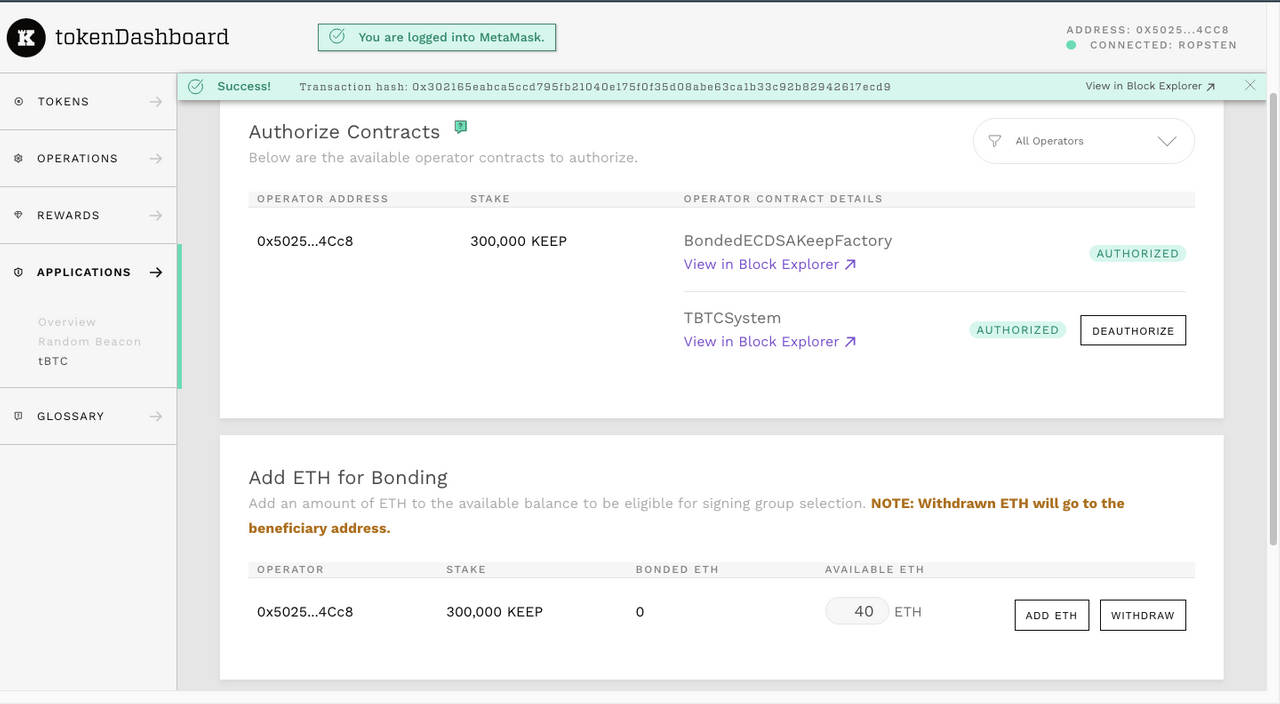Expand the All Operators chevron

tap(1167, 141)
